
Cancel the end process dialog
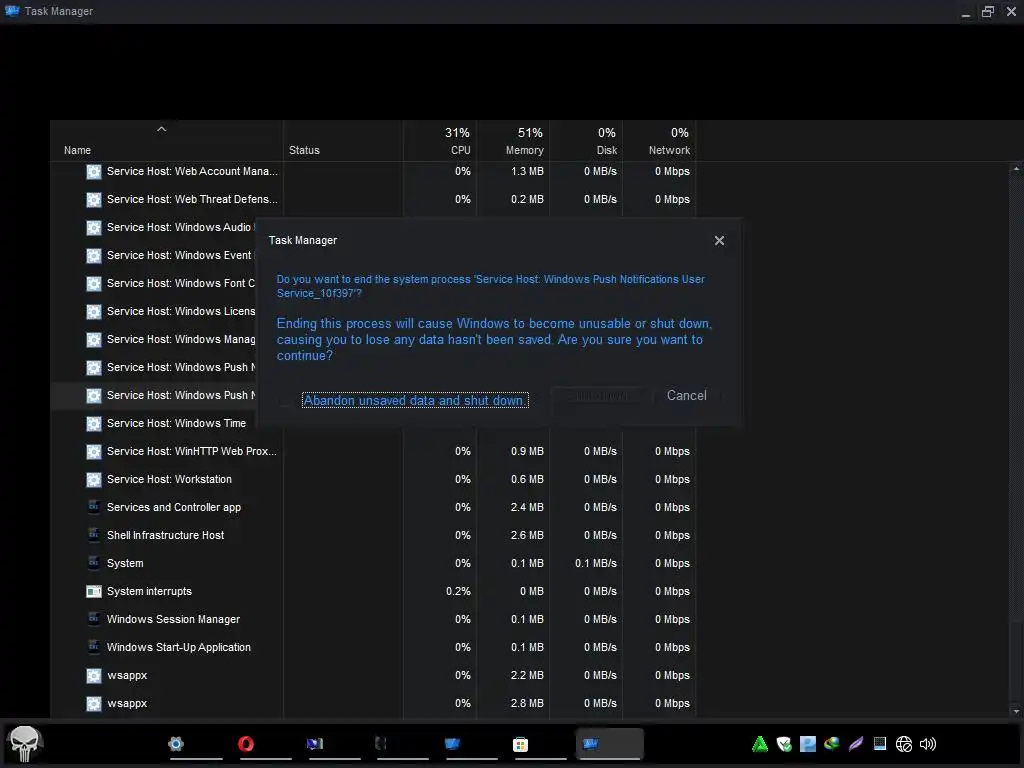point(687,396)
